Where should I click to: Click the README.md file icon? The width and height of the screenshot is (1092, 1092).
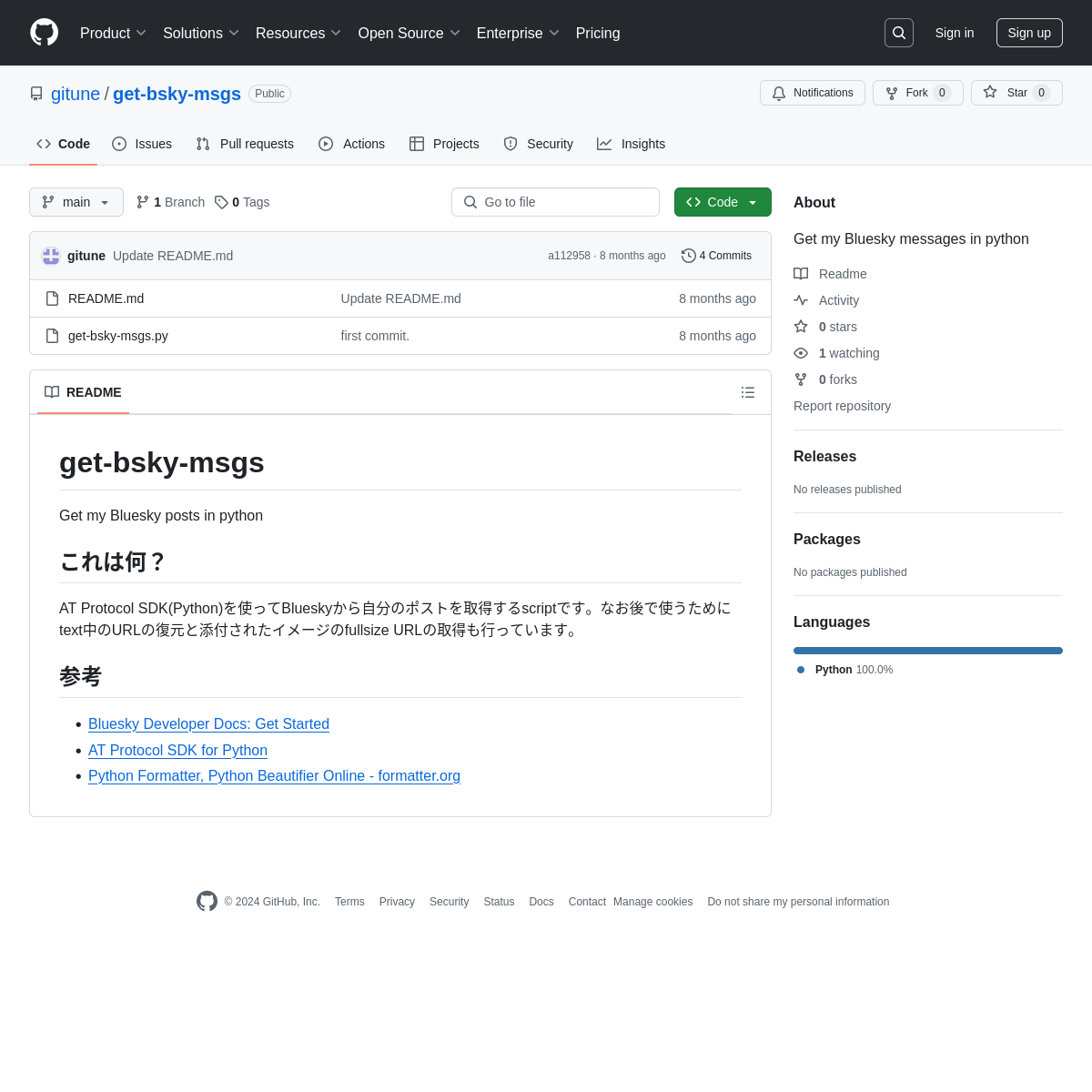pyautogui.click(x=53, y=298)
